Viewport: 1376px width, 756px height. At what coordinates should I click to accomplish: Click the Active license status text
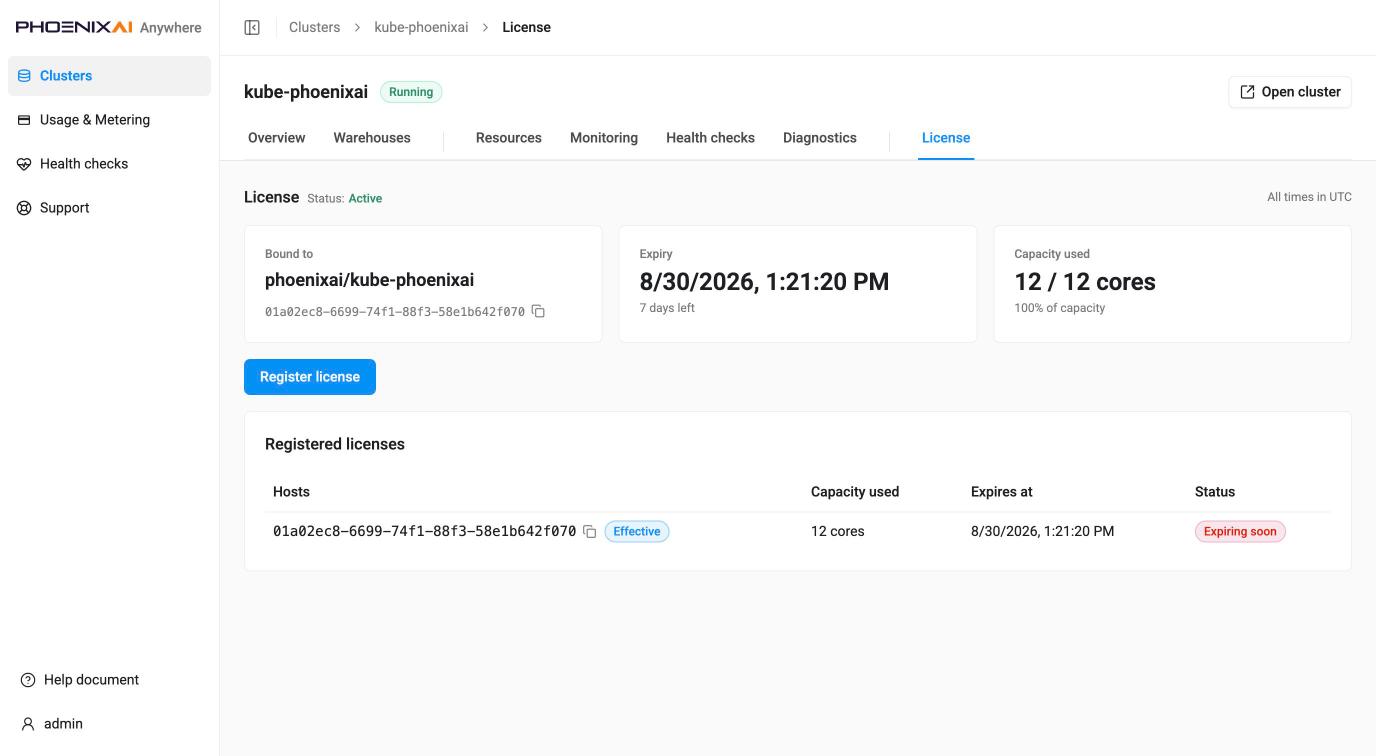tap(365, 198)
